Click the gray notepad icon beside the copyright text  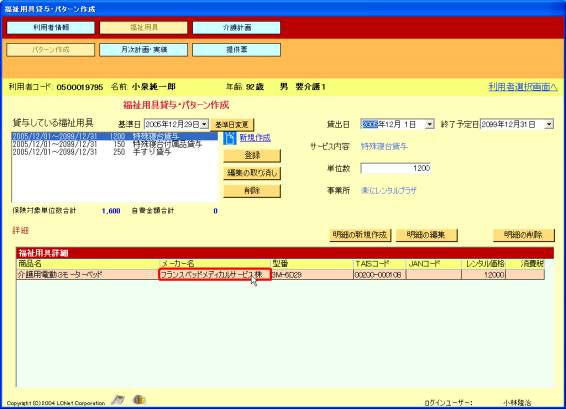pos(118,400)
